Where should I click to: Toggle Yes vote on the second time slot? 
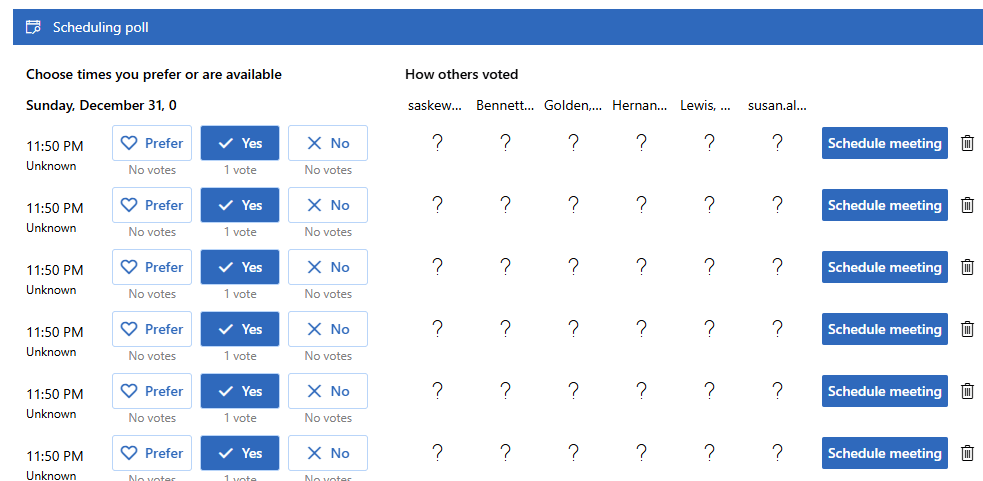[240, 205]
